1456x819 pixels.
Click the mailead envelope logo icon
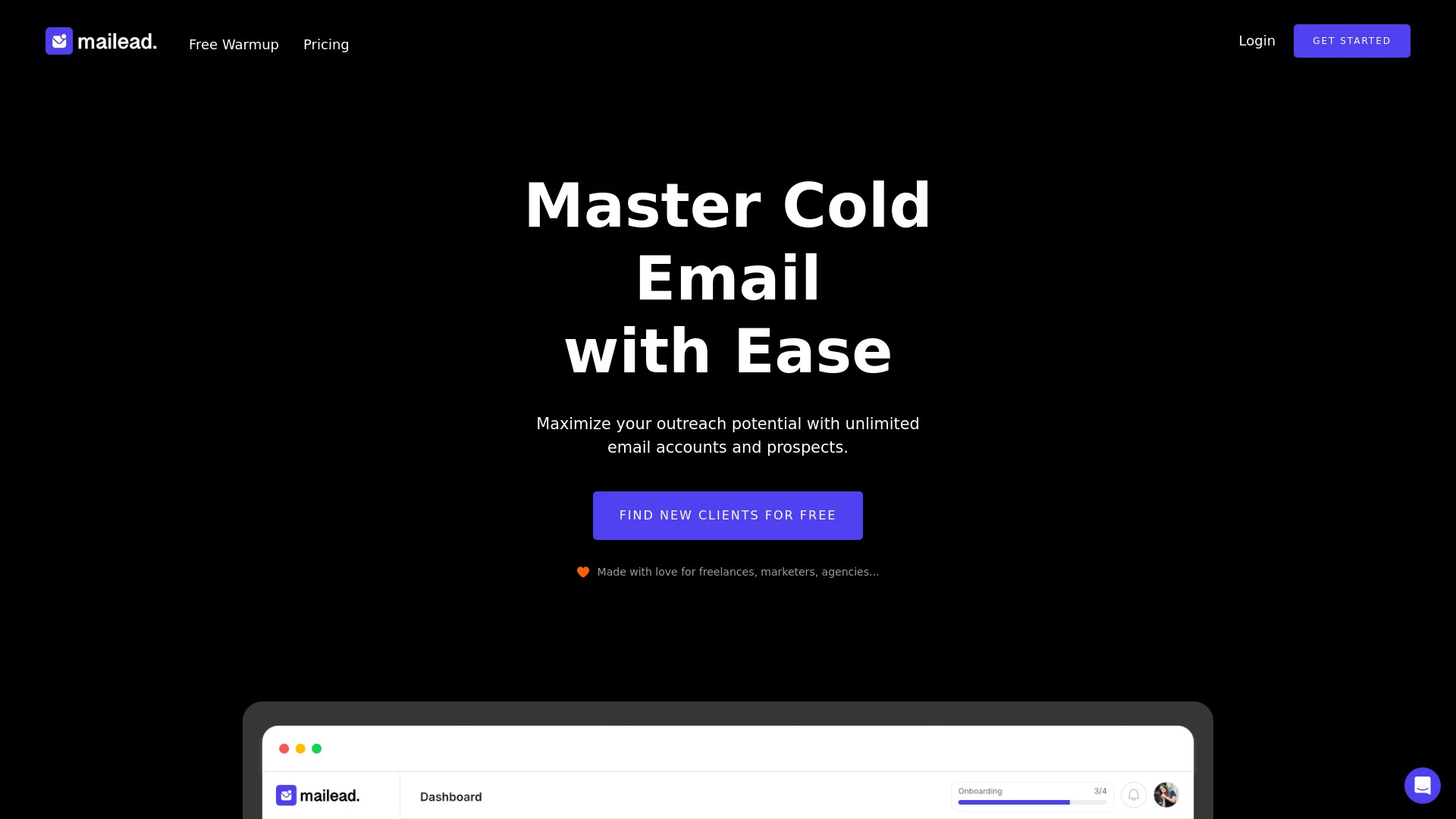[x=58, y=41]
